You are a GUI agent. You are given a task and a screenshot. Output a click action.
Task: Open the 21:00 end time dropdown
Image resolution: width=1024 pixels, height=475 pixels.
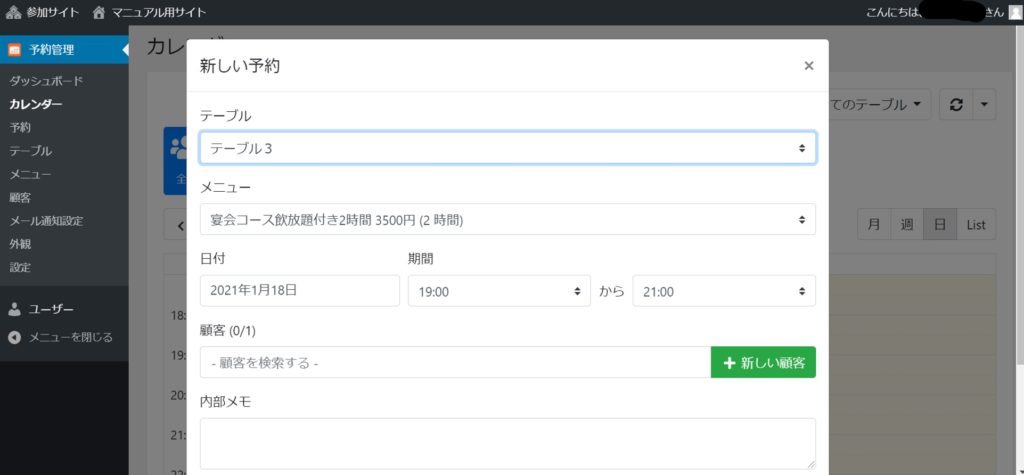[723, 291]
